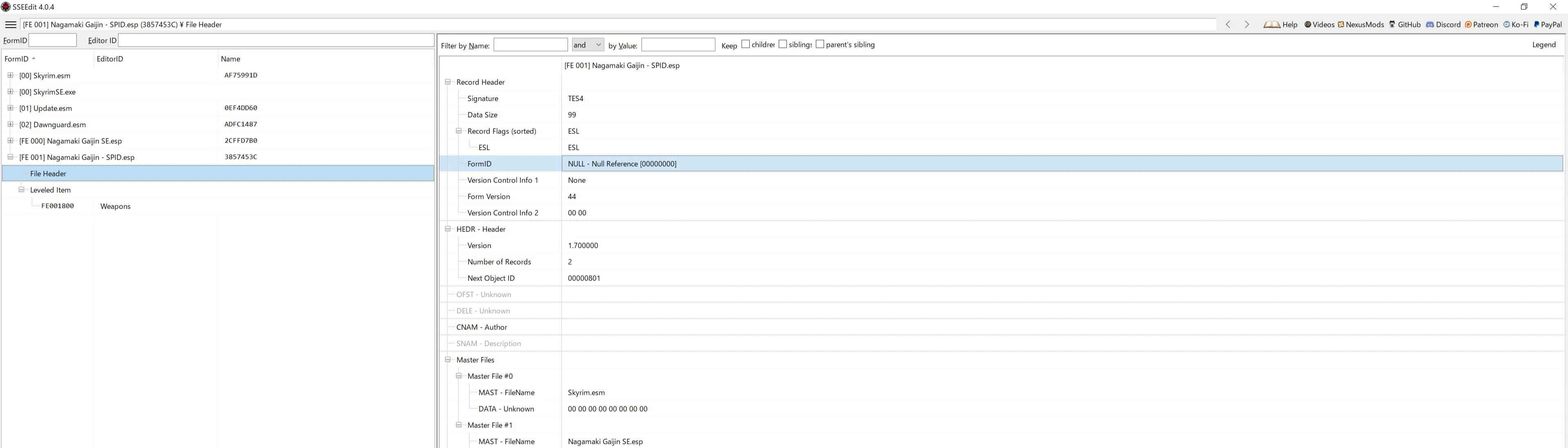Image resolution: width=1568 pixels, height=448 pixels.
Task: Select Signature TES4 value
Action: (x=575, y=98)
